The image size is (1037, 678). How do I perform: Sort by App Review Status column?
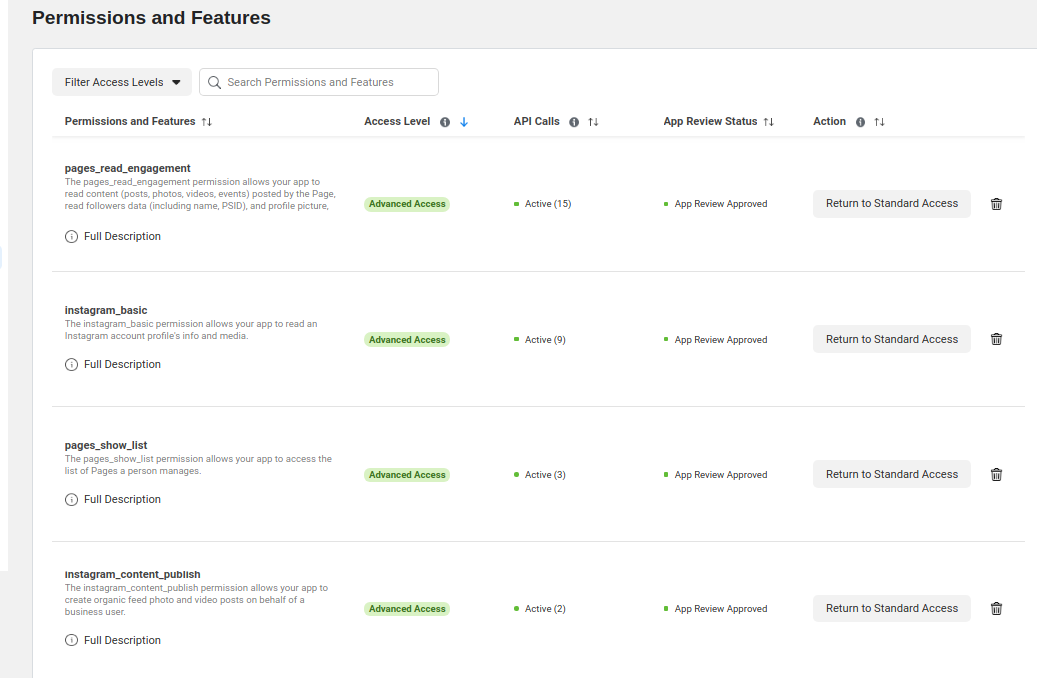click(769, 122)
